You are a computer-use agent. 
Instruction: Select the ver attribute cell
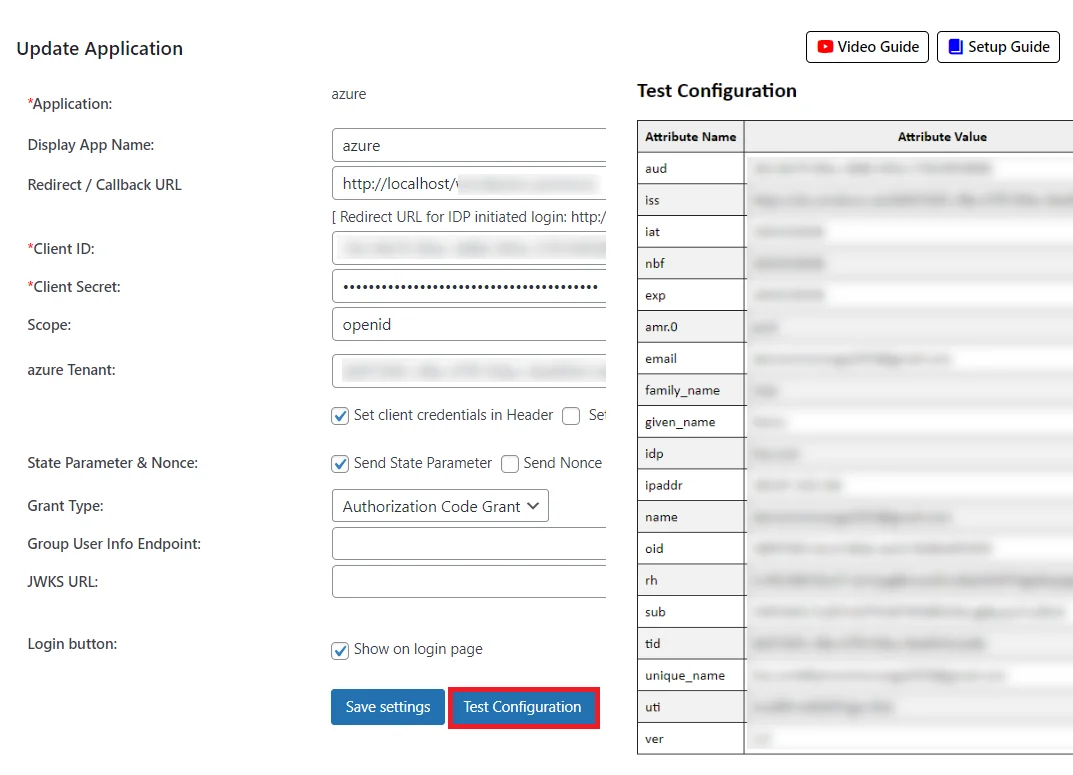pos(690,739)
